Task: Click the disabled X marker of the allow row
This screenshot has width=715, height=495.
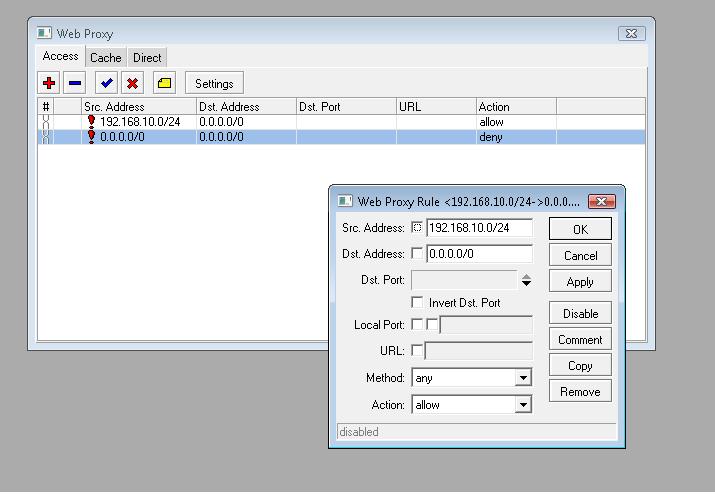Action: coord(46,122)
